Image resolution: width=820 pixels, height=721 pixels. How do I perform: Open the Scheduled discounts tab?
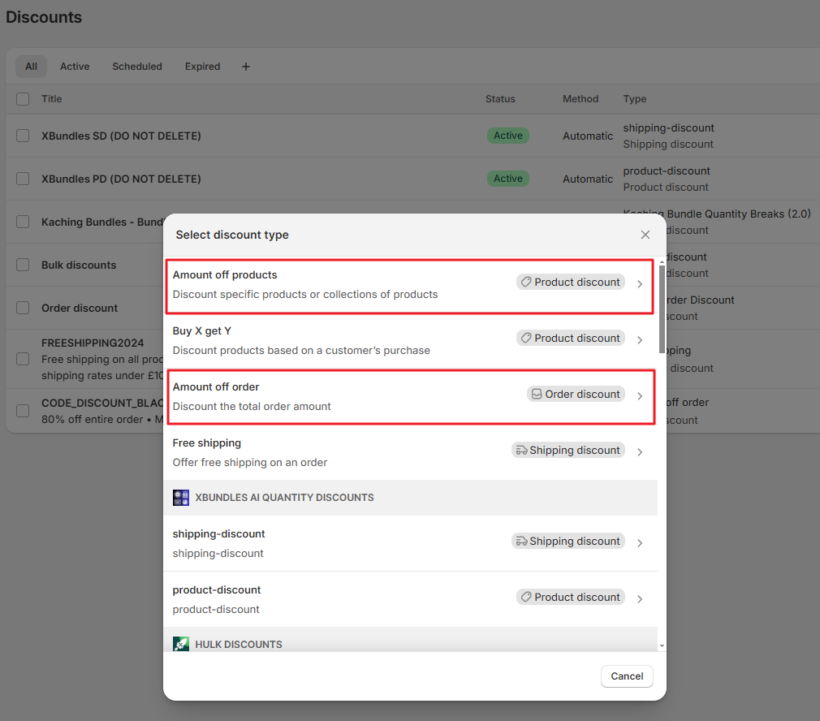click(137, 67)
